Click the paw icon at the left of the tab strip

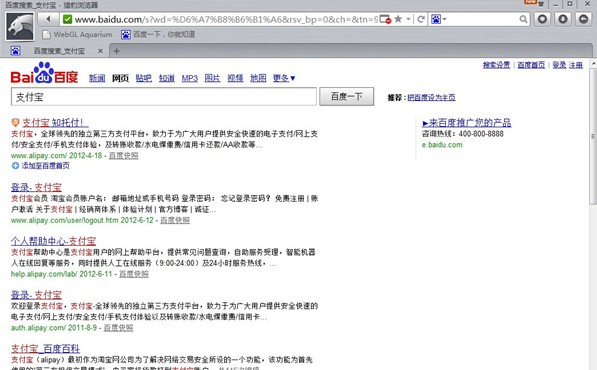[x=16, y=50]
